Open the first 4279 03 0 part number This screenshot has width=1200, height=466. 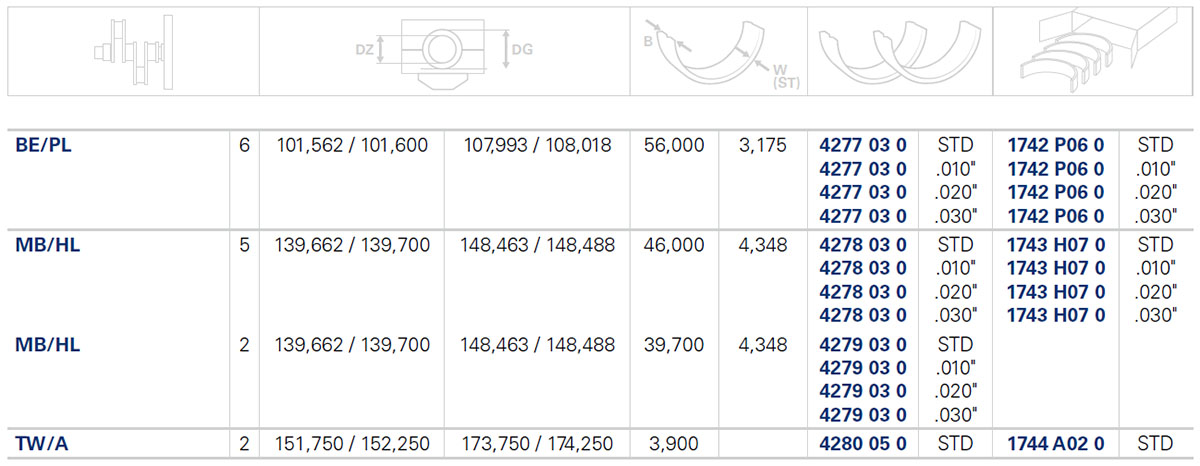pos(862,344)
